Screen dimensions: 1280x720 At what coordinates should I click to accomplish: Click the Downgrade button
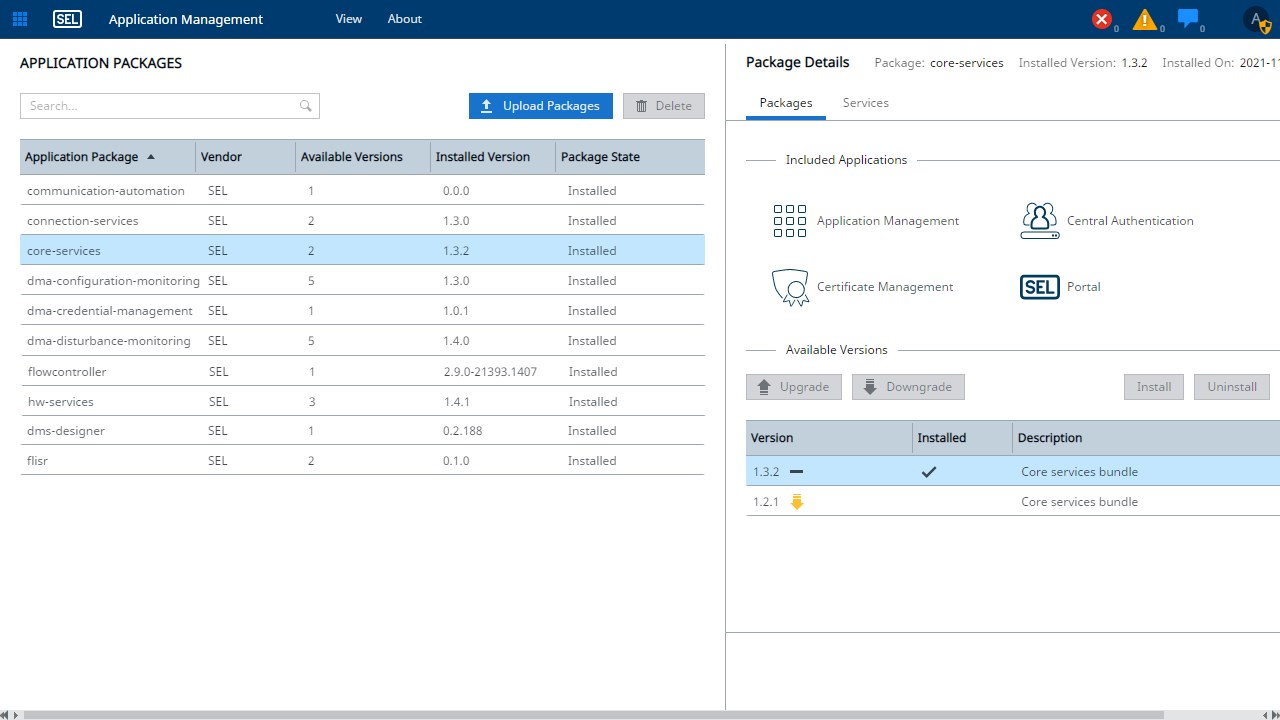click(x=909, y=387)
